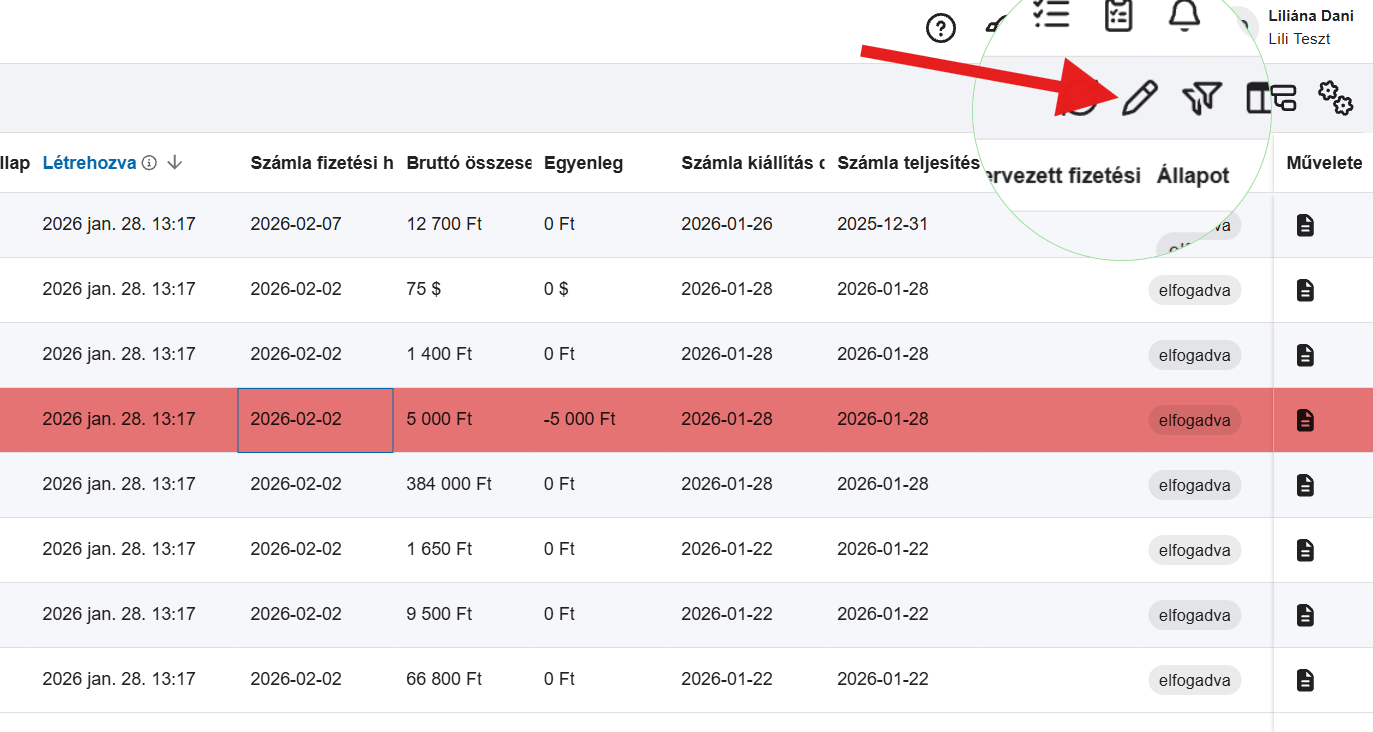This screenshot has width=1373, height=732.
Task: Click the Állapot column header
Action: click(x=1193, y=175)
